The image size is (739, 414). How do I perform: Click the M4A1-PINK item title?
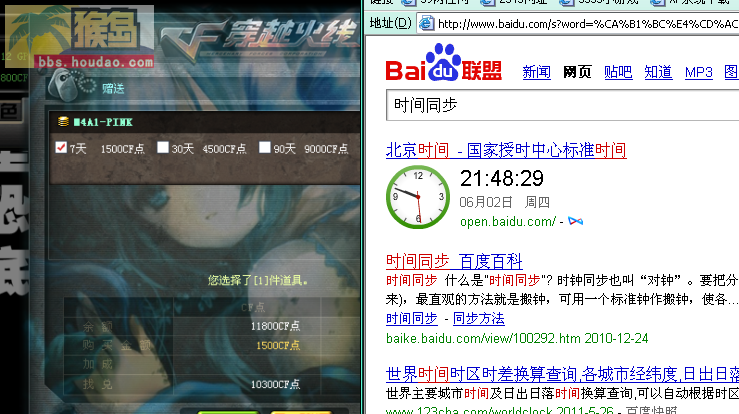click(103, 122)
